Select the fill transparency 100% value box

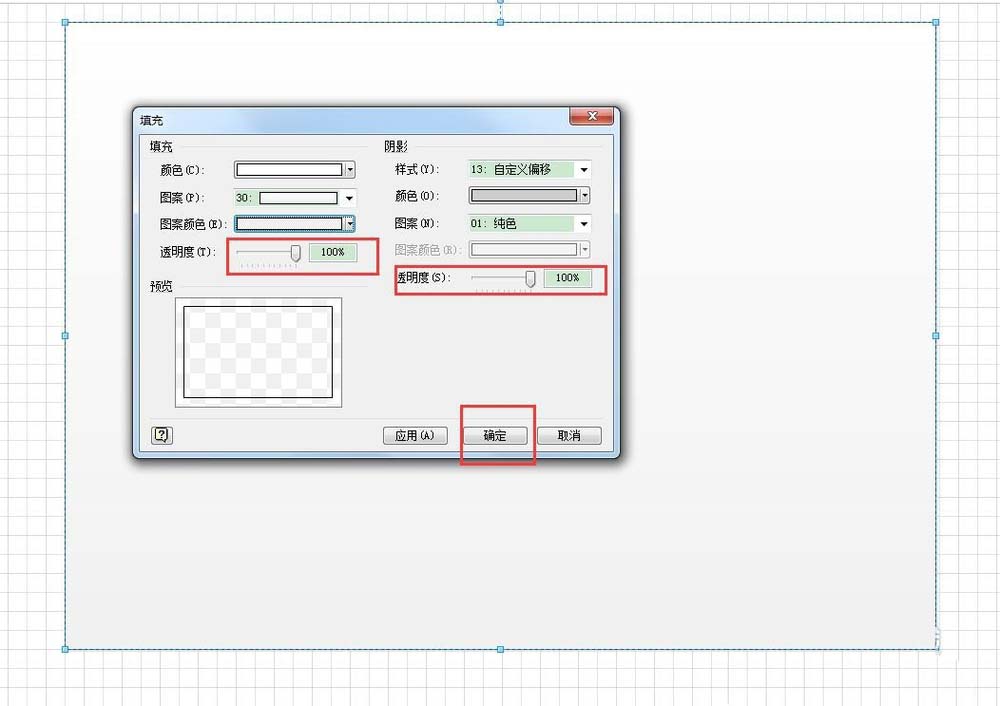point(334,252)
